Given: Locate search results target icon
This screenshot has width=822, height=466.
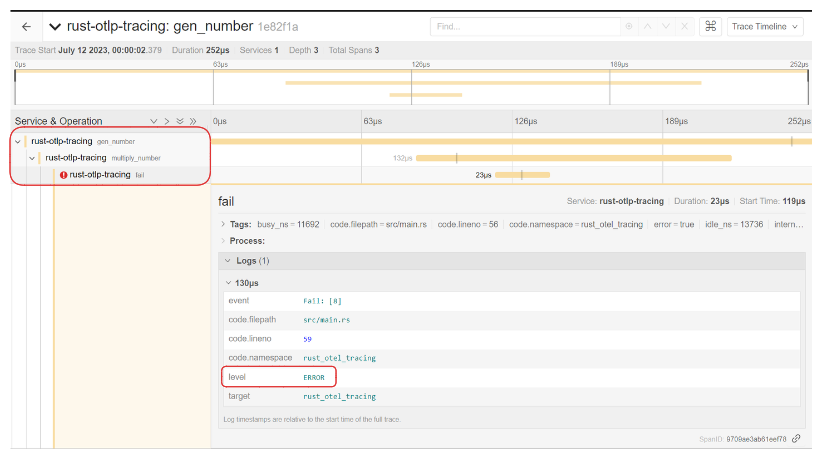Looking at the screenshot, I should point(629,26).
